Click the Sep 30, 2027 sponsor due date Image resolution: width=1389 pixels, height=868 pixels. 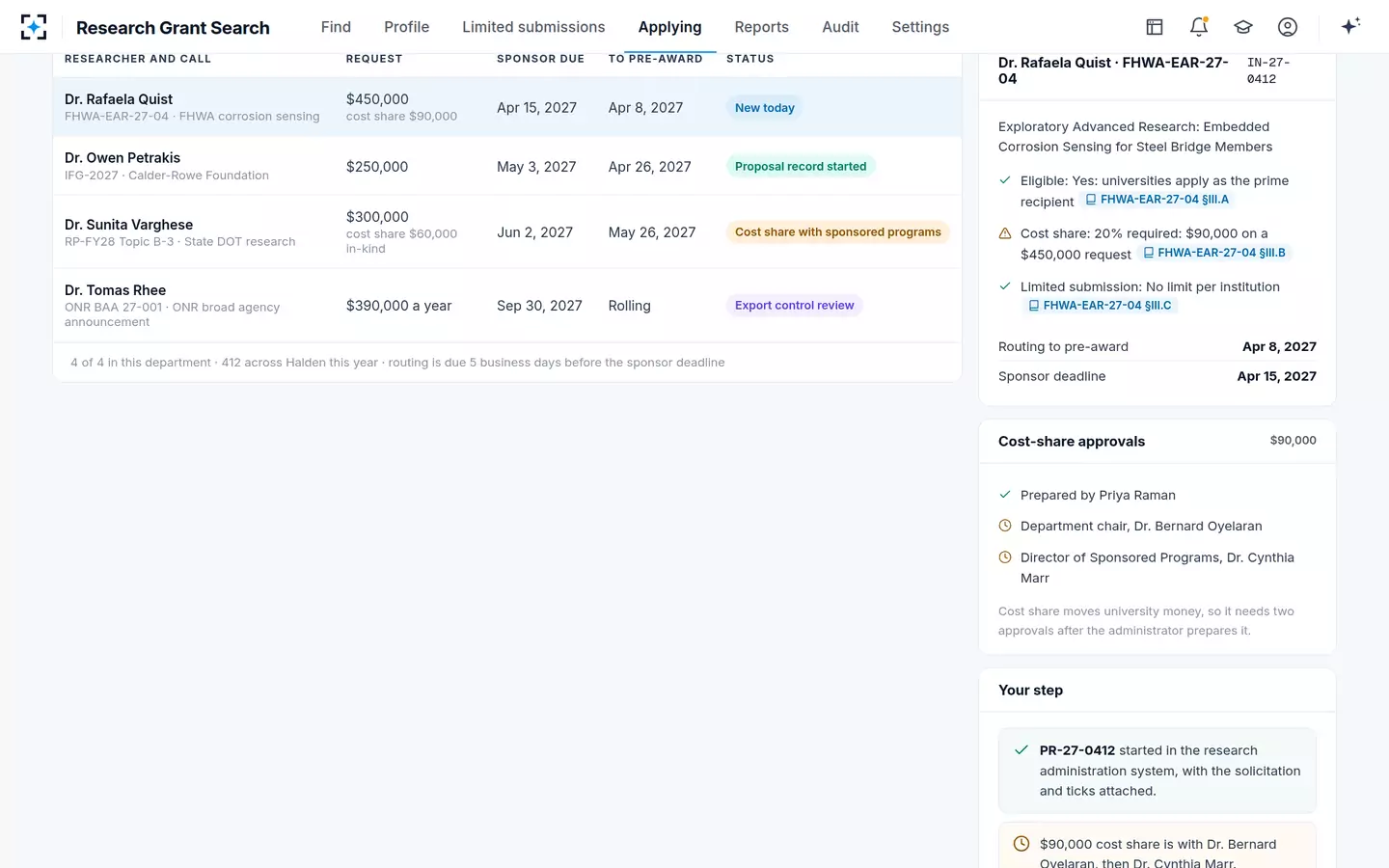pos(540,306)
